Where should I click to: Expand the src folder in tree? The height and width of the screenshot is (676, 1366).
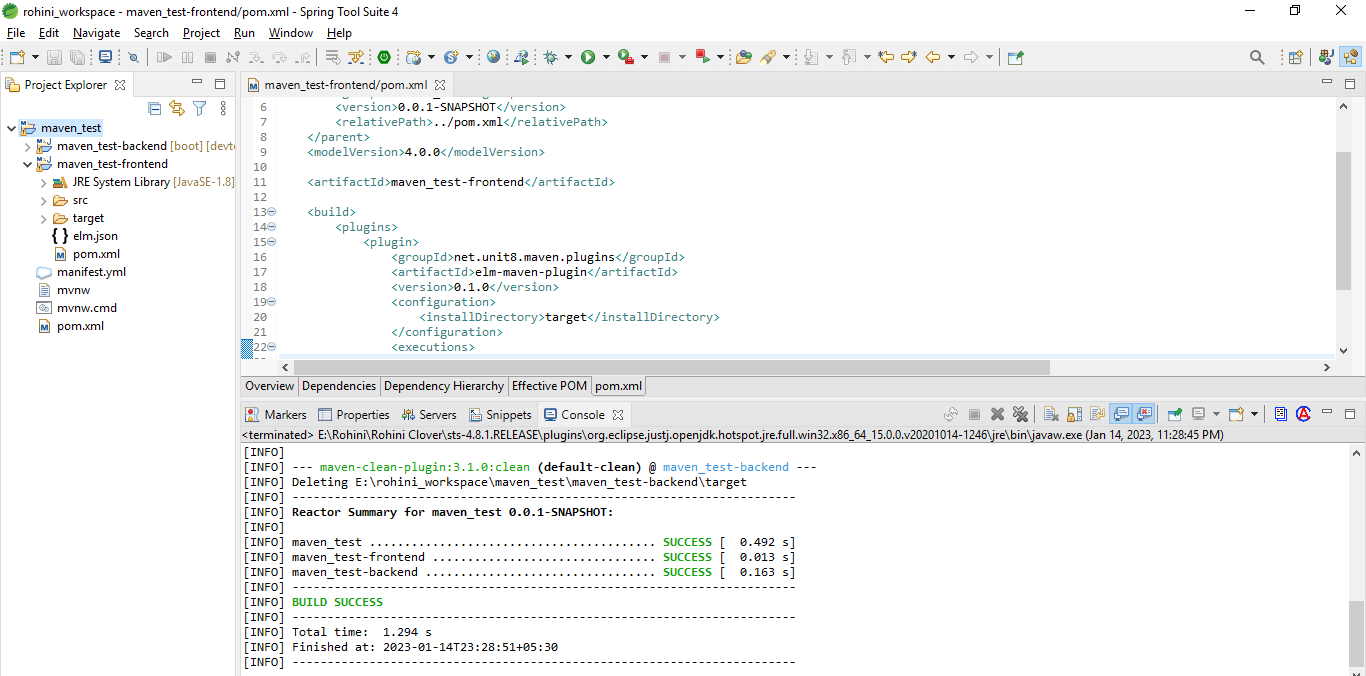tap(43, 200)
